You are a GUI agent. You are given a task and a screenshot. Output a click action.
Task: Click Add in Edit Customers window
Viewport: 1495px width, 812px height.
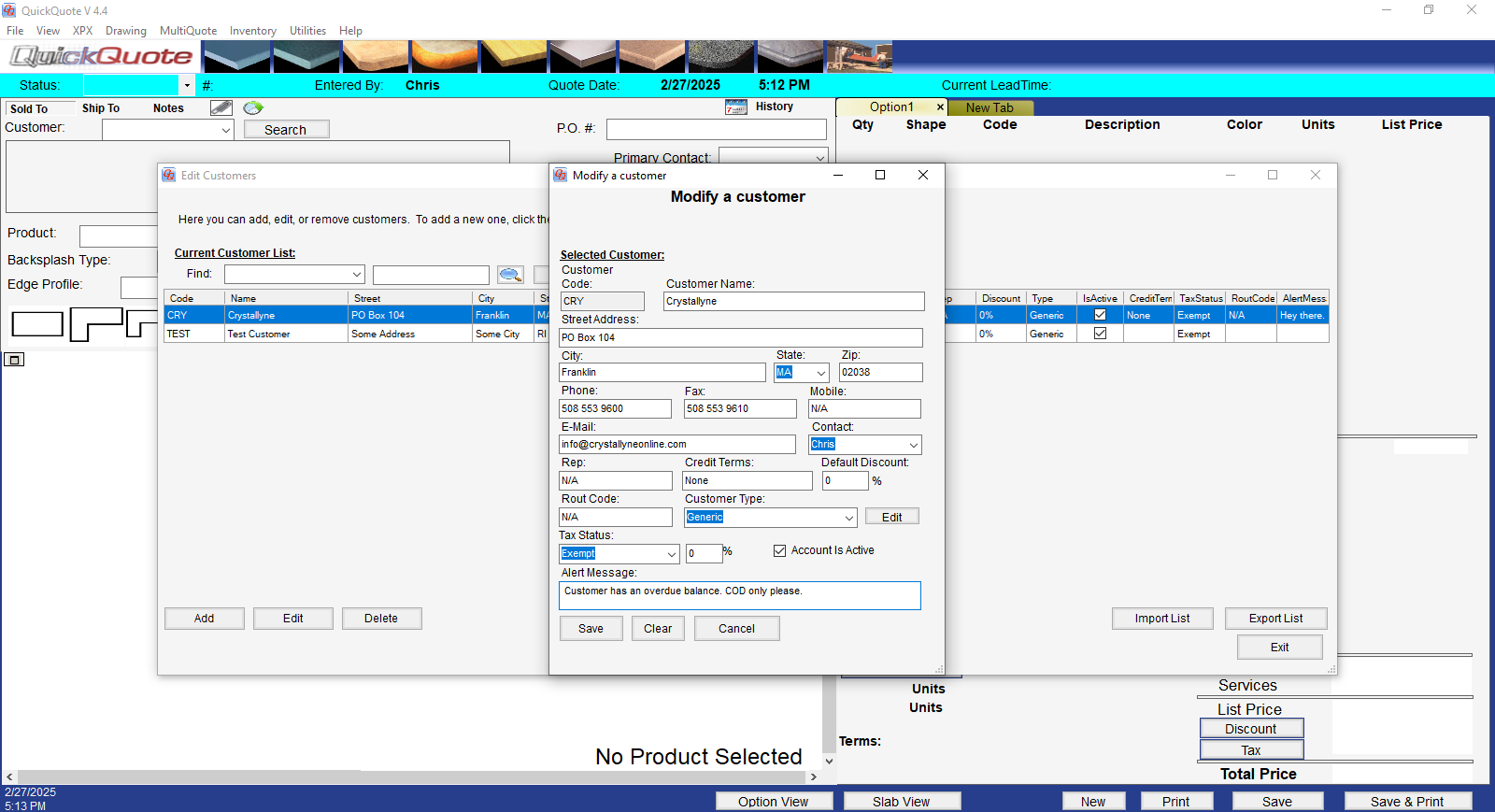click(204, 619)
